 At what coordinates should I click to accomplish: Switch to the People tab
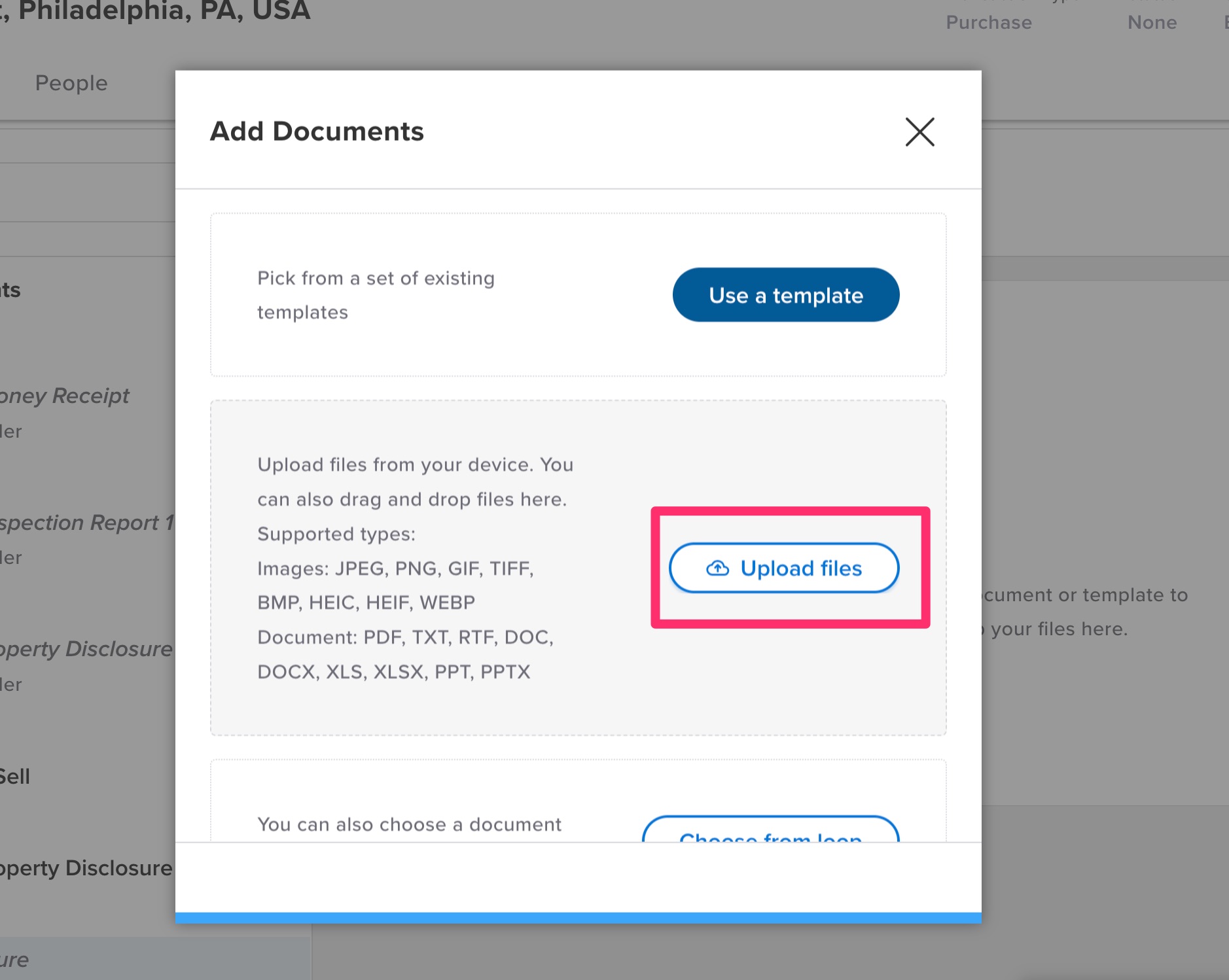click(71, 83)
